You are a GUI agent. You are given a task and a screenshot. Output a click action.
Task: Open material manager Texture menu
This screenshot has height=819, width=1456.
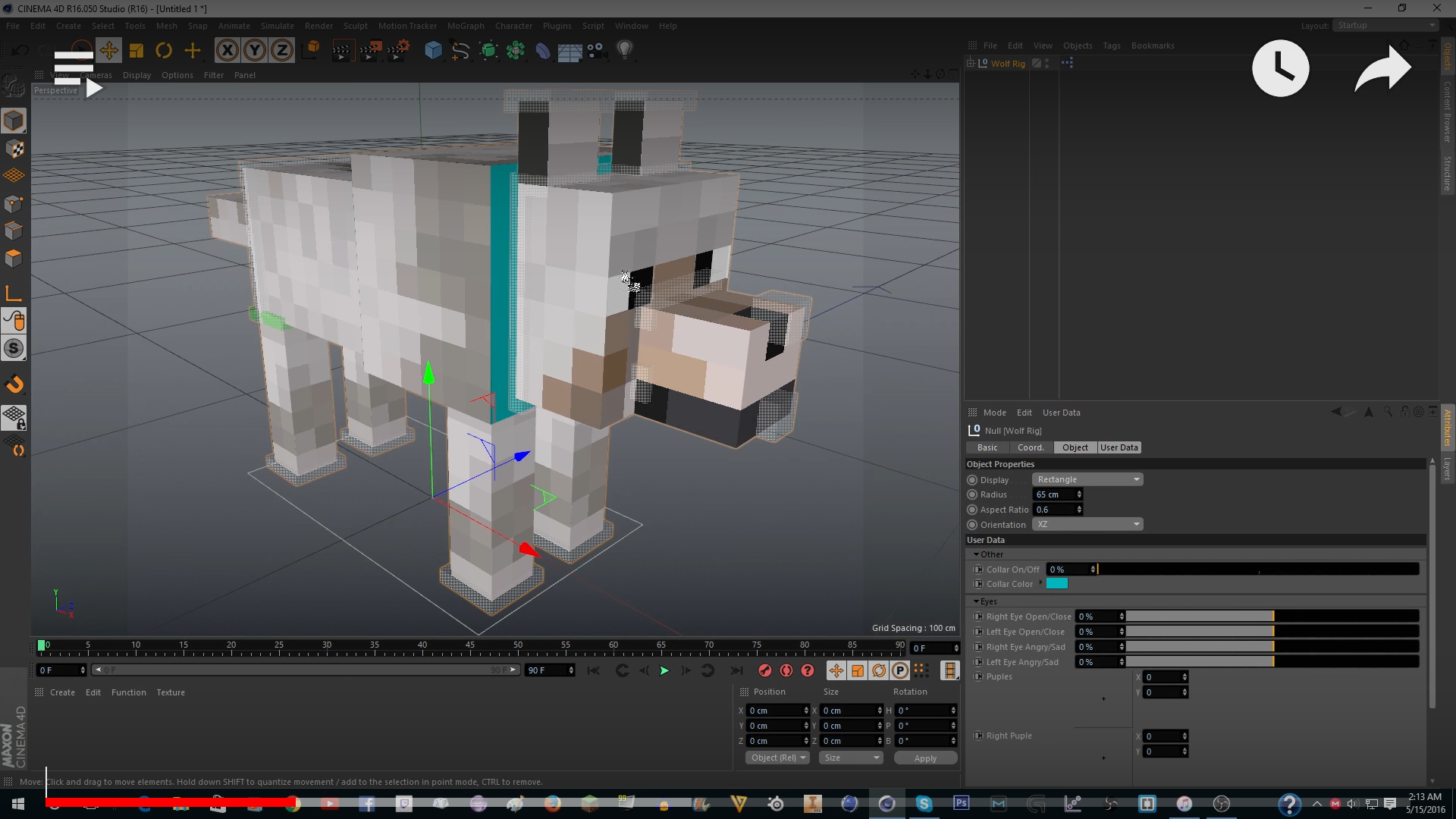(x=171, y=692)
